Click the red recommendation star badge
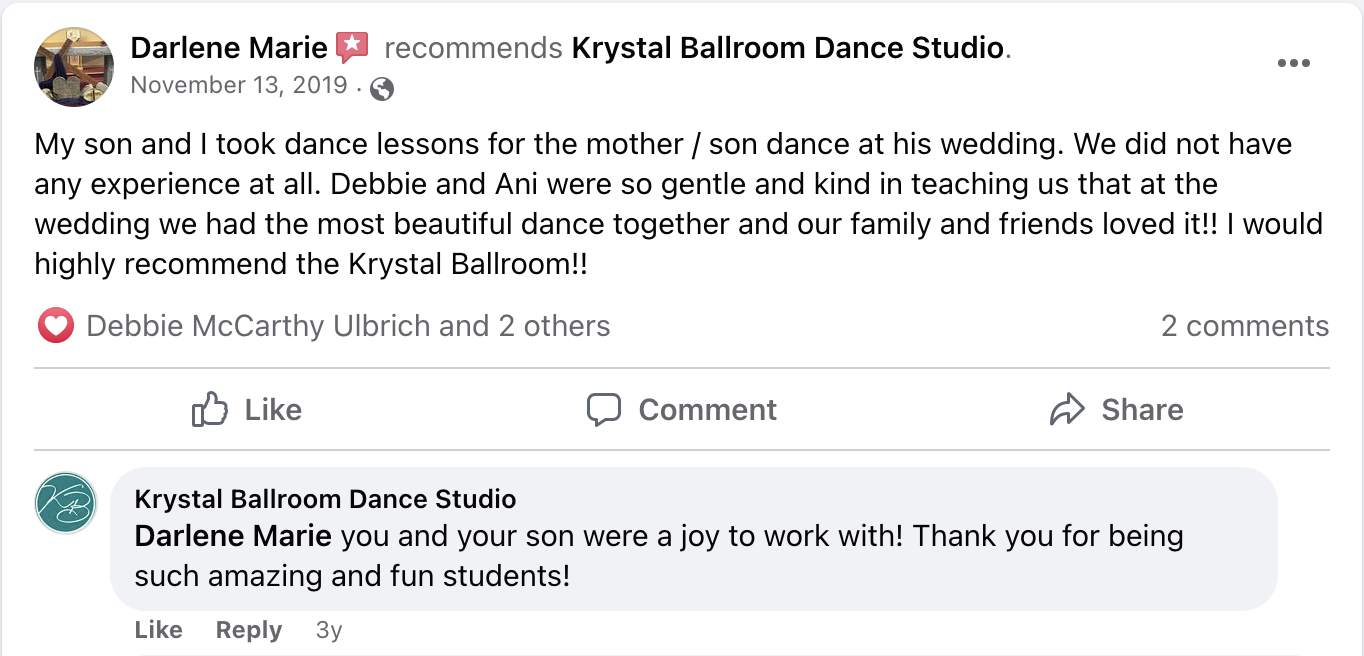This screenshot has width=1364, height=656. click(352, 47)
